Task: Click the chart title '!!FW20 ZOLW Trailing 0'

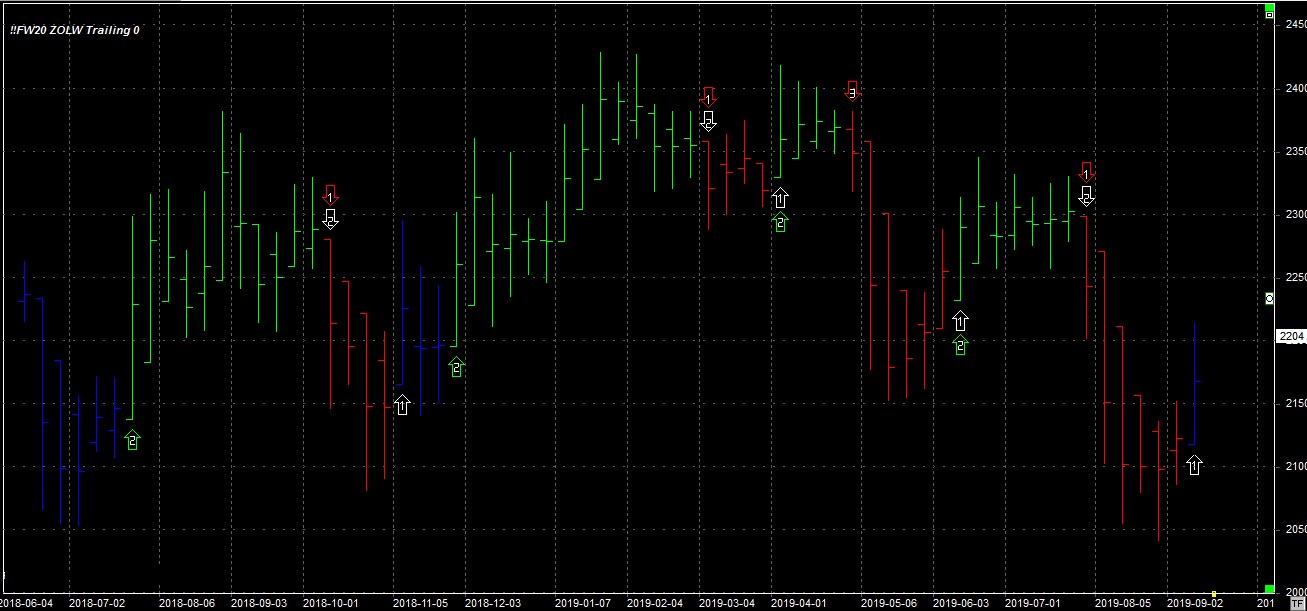Action: coord(75,30)
